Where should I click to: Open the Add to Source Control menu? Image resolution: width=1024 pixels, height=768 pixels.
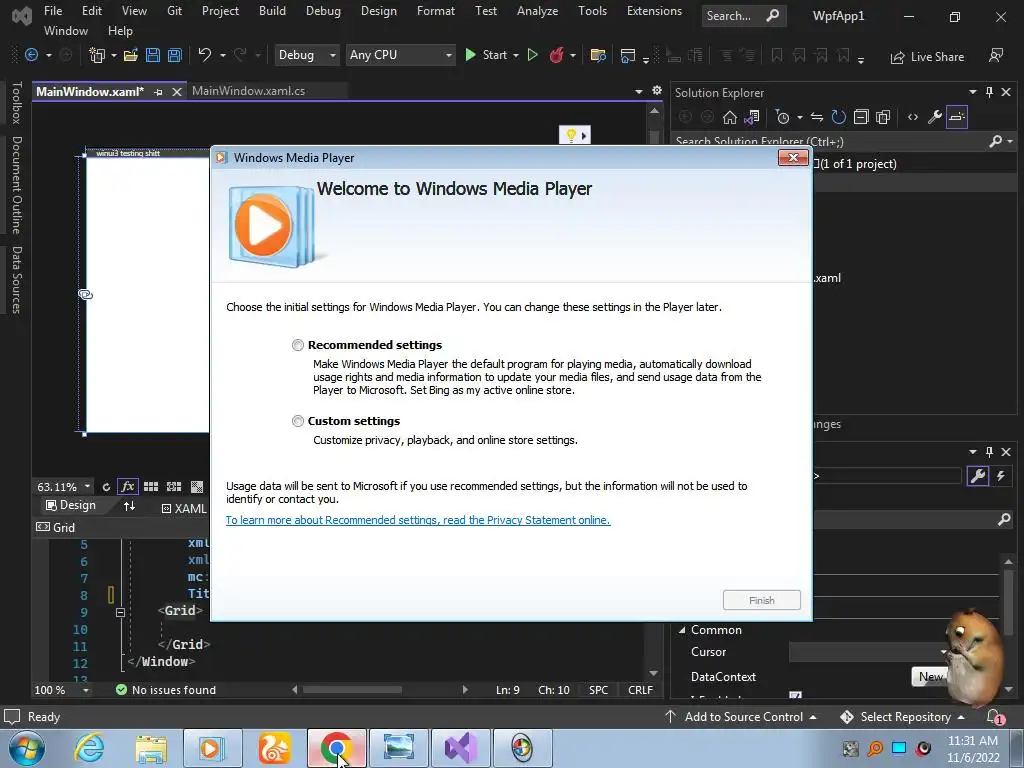[x=741, y=717]
